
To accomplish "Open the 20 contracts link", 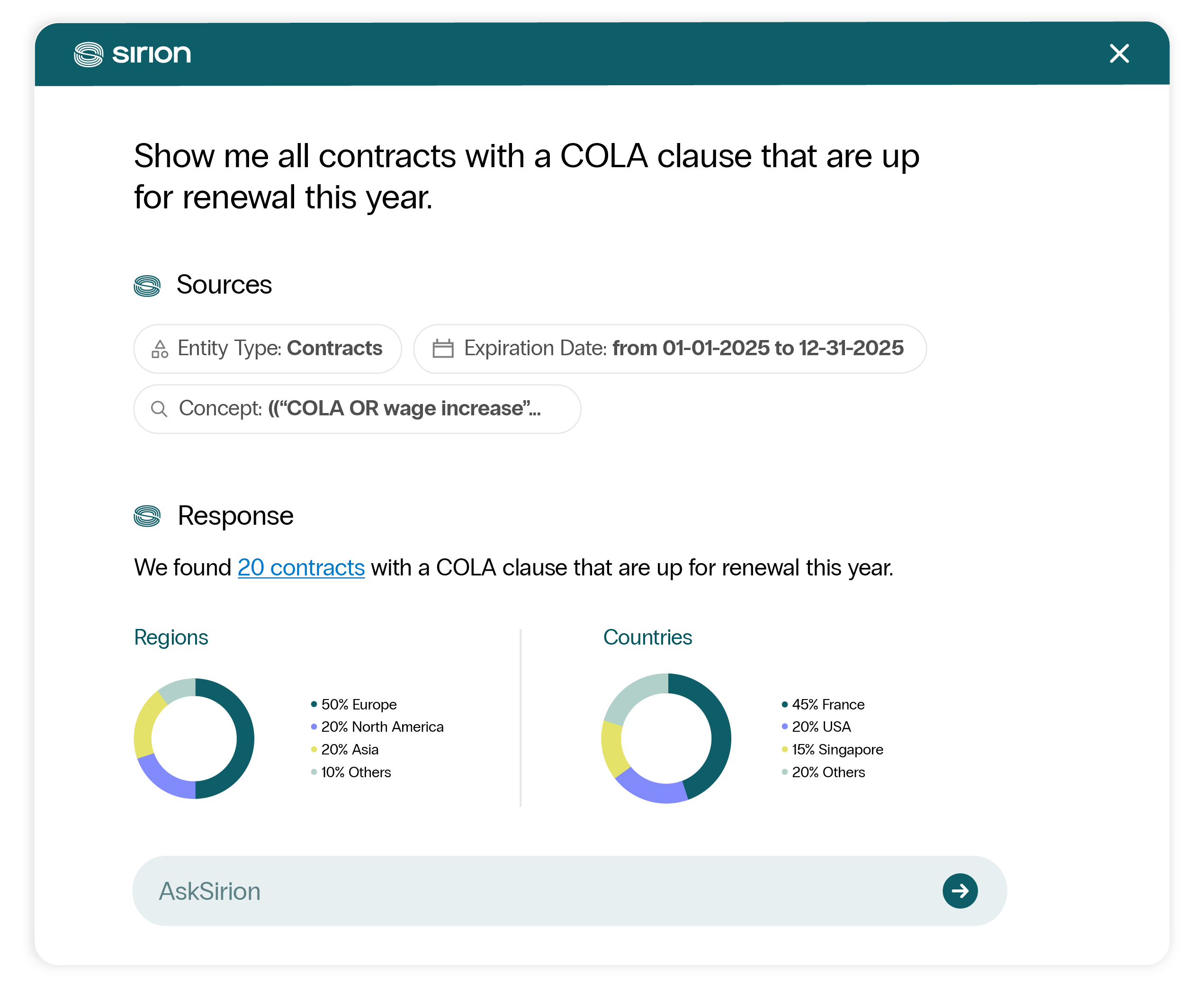I will point(301,567).
